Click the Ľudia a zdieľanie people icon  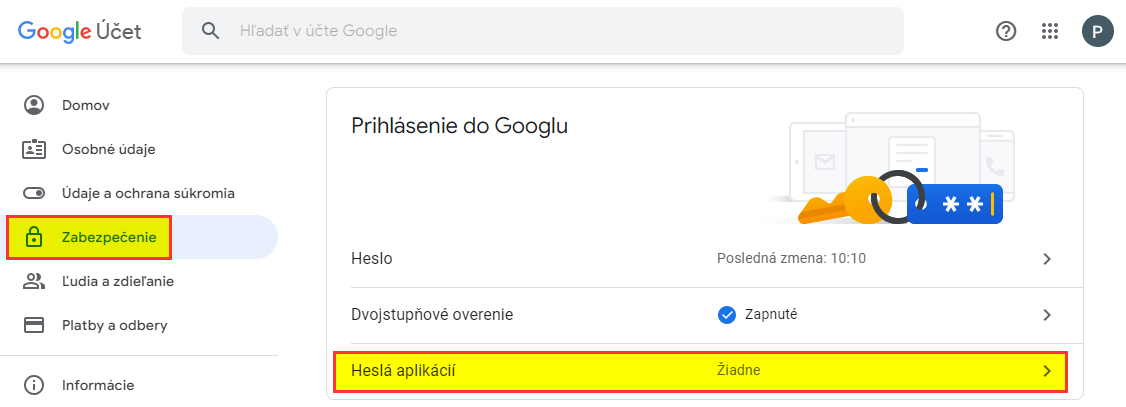[x=34, y=281]
